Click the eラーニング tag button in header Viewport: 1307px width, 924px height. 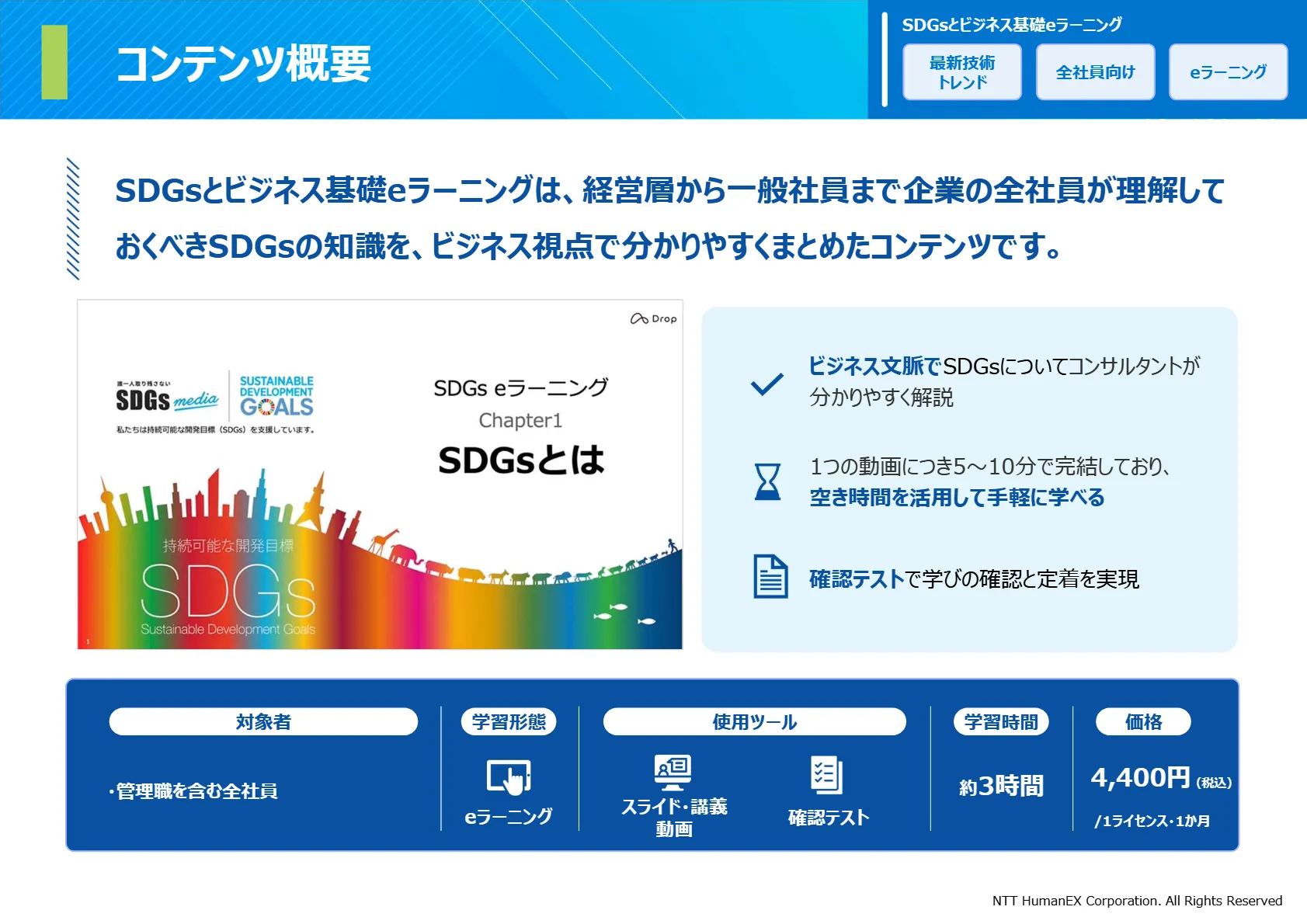(1228, 72)
